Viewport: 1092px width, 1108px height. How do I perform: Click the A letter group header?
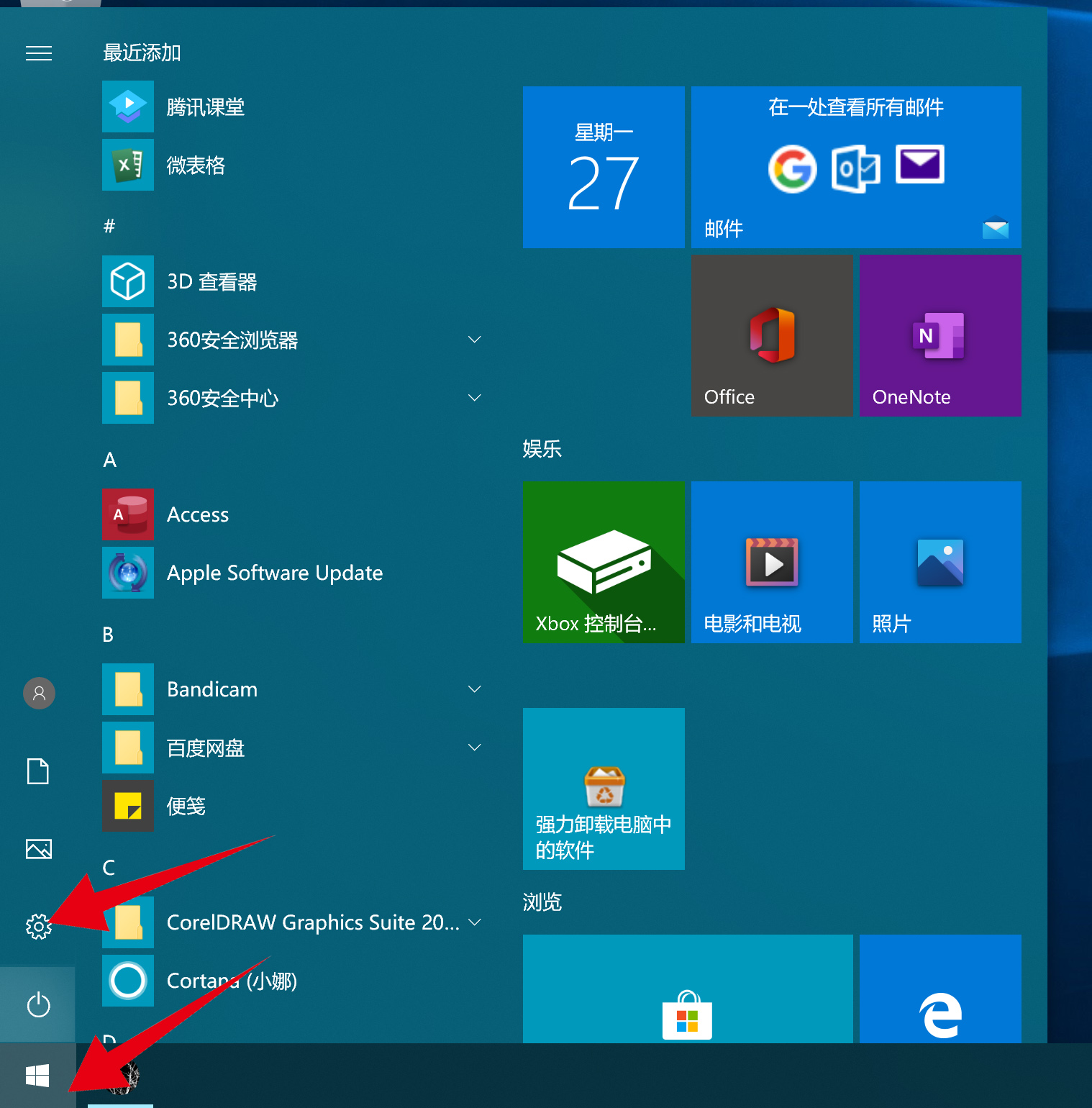coord(109,460)
